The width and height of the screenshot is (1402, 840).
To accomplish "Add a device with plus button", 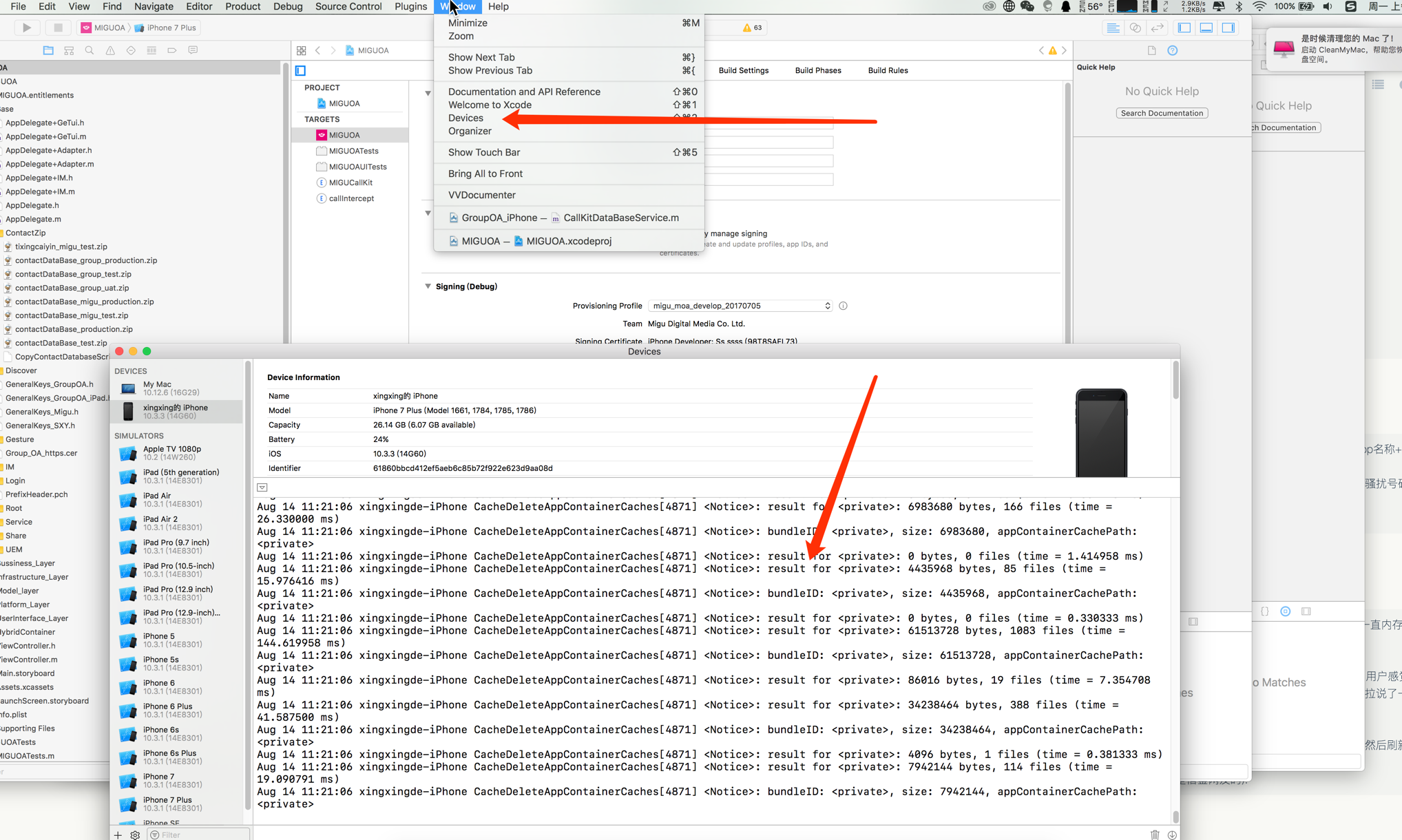I will pos(118,834).
